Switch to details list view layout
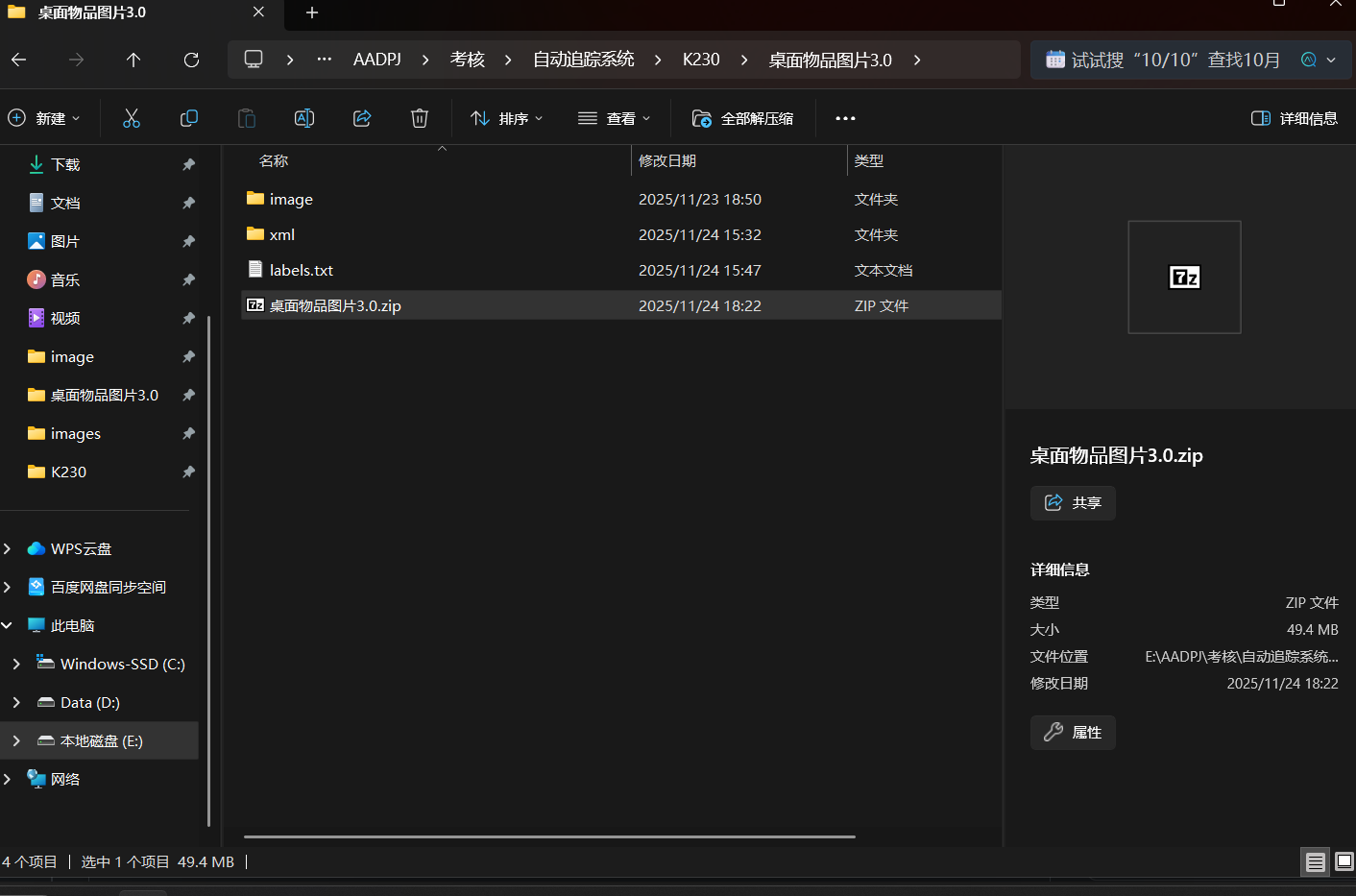 [1315, 862]
